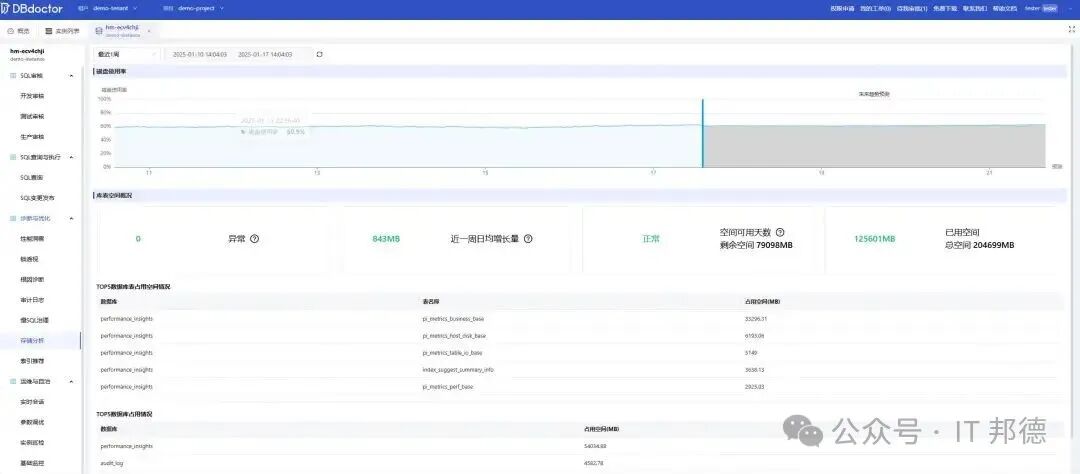Screen dimensions: 1080x474
Task: Open 测试审核 in the sidebar
Action: click(x=32, y=116)
